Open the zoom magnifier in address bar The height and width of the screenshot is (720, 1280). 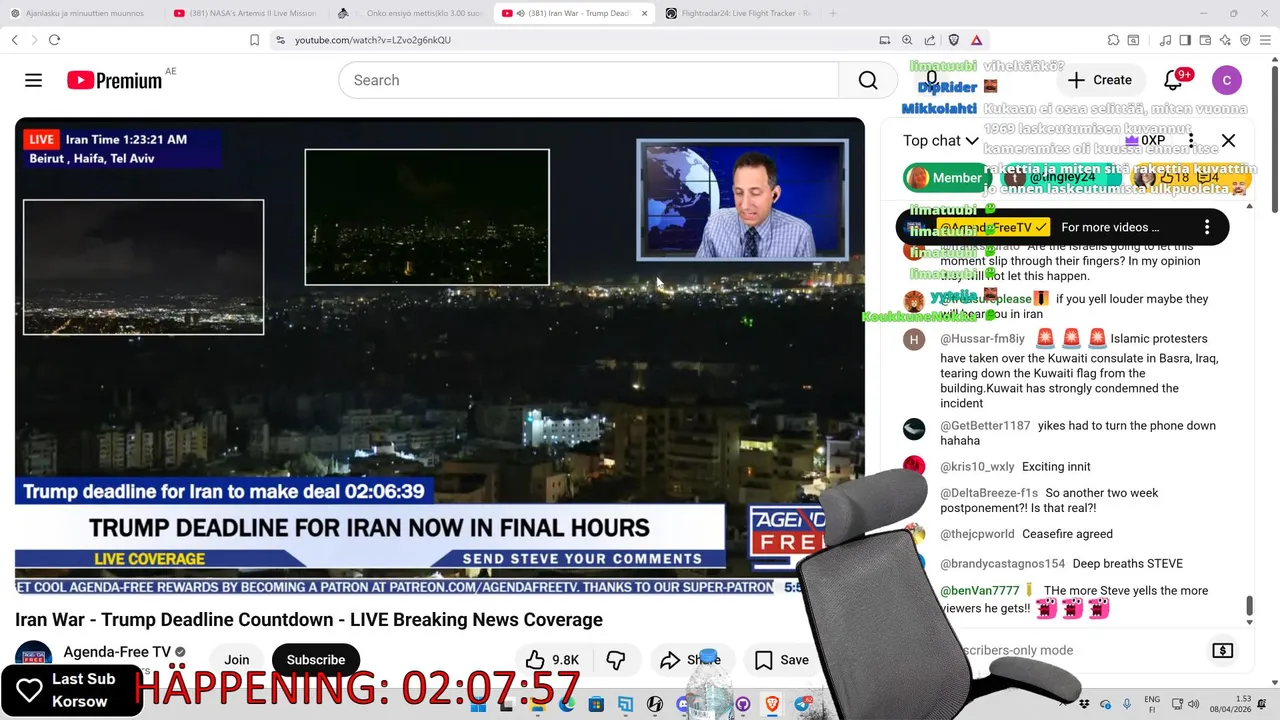(907, 40)
